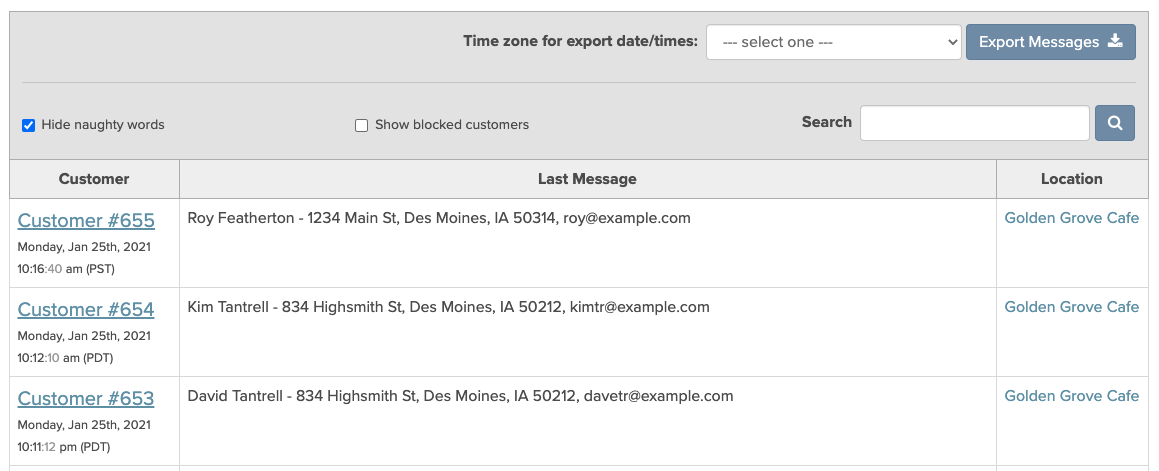The image size is (1159, 471).
Task: Enable Show blocked customers checkbox
Action: [362, 126]
